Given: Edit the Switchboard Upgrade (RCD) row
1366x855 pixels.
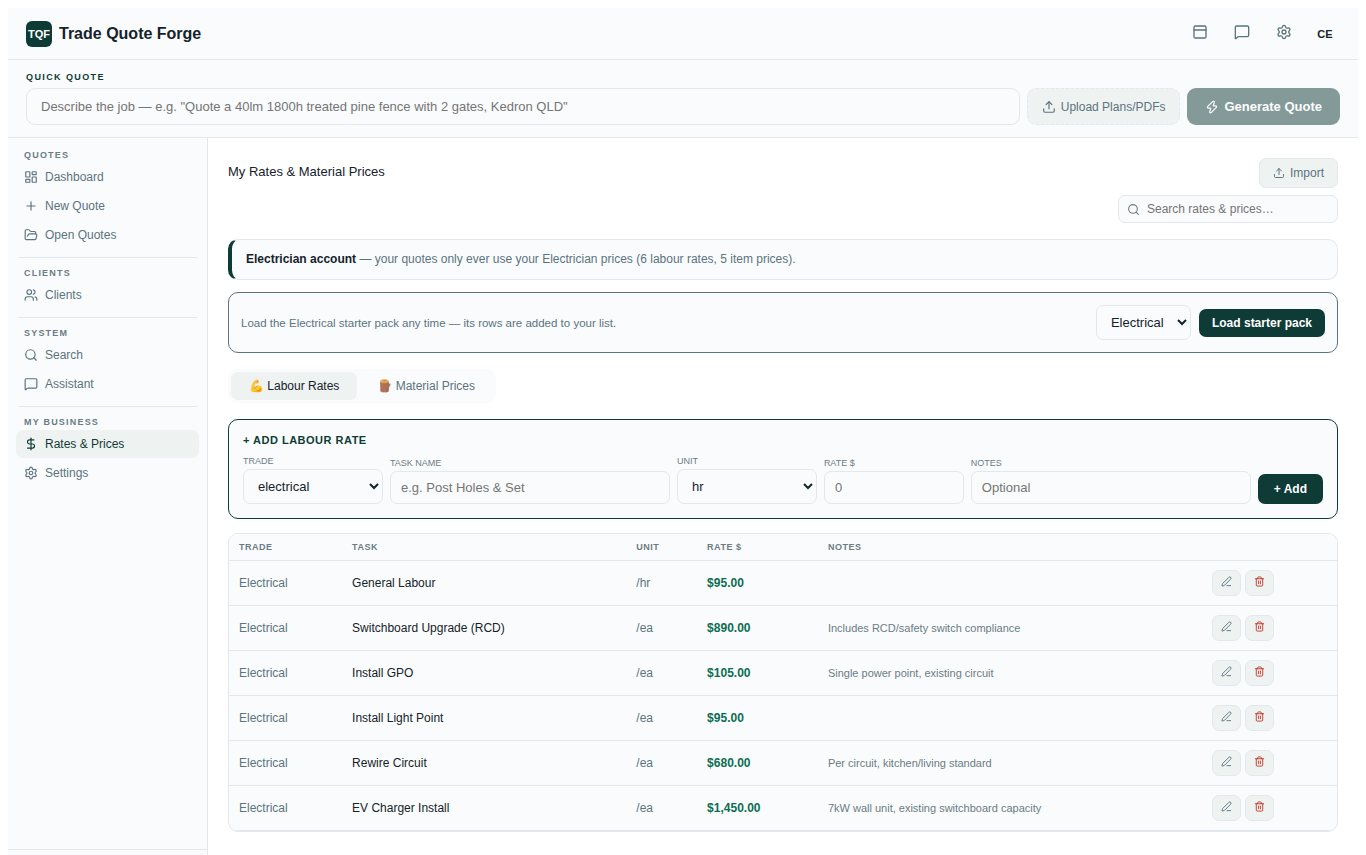Looking at the screenshot, I should pyautogui.click(x=1226, y=628).
